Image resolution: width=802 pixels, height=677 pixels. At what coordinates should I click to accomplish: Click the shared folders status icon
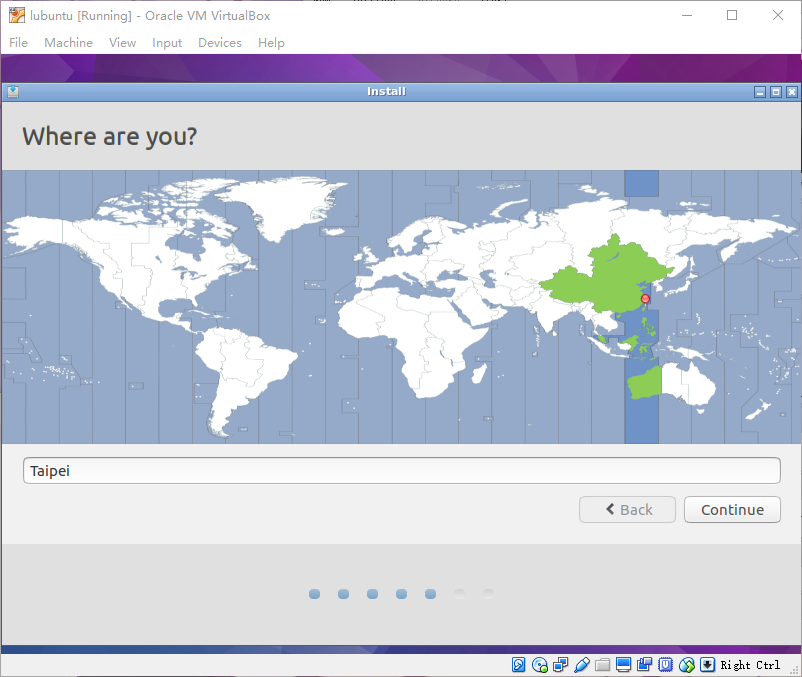602,665
